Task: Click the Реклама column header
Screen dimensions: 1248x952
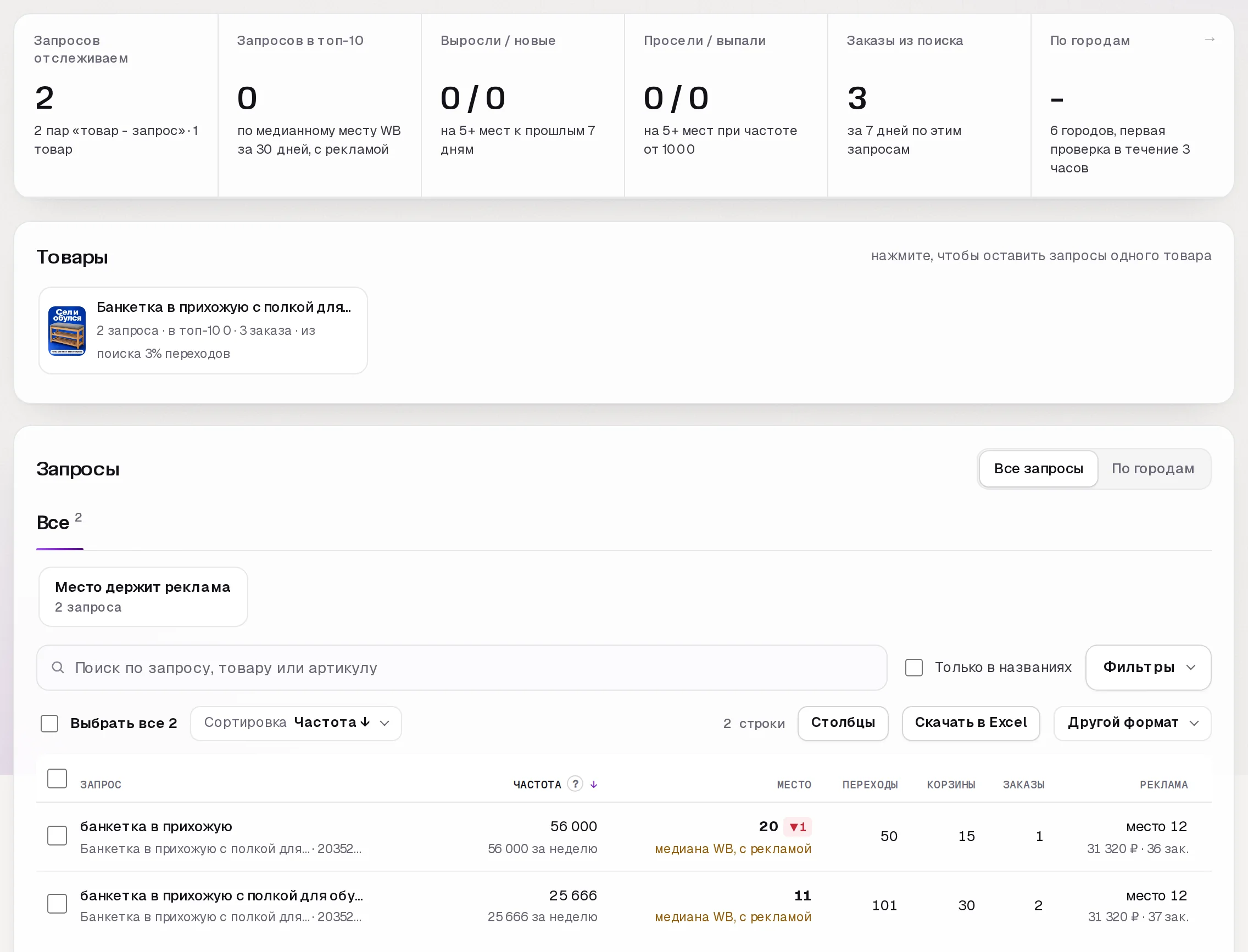Action: click(1163, 785)
